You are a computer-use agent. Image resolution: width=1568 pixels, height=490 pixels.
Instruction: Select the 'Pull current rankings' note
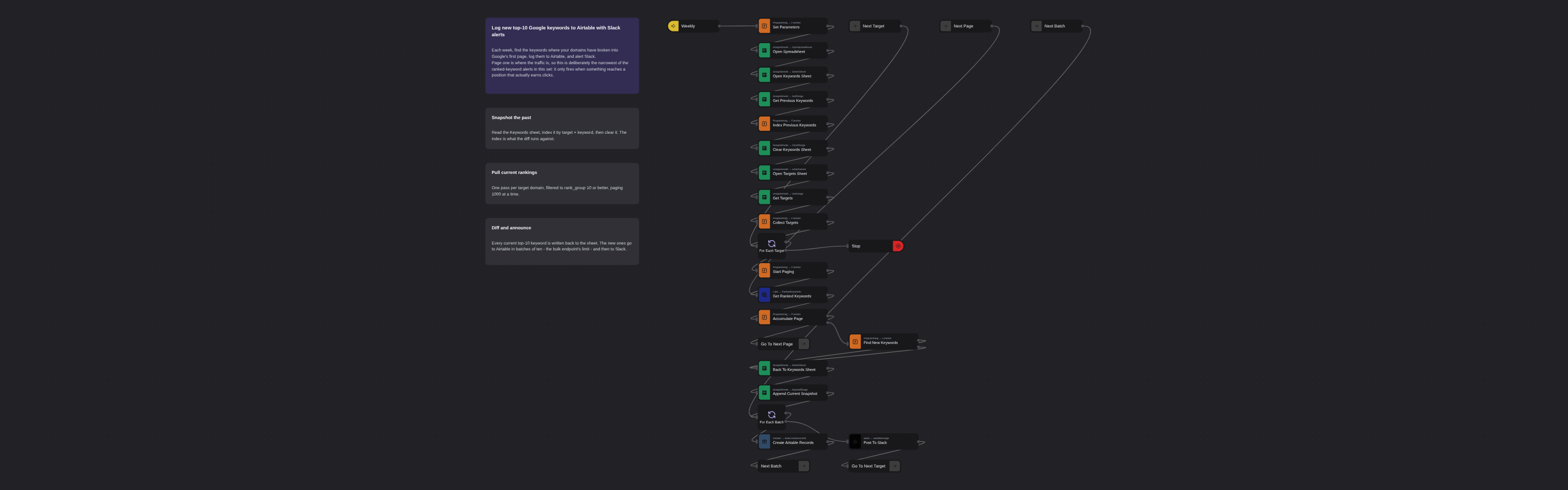pos(562,183)
